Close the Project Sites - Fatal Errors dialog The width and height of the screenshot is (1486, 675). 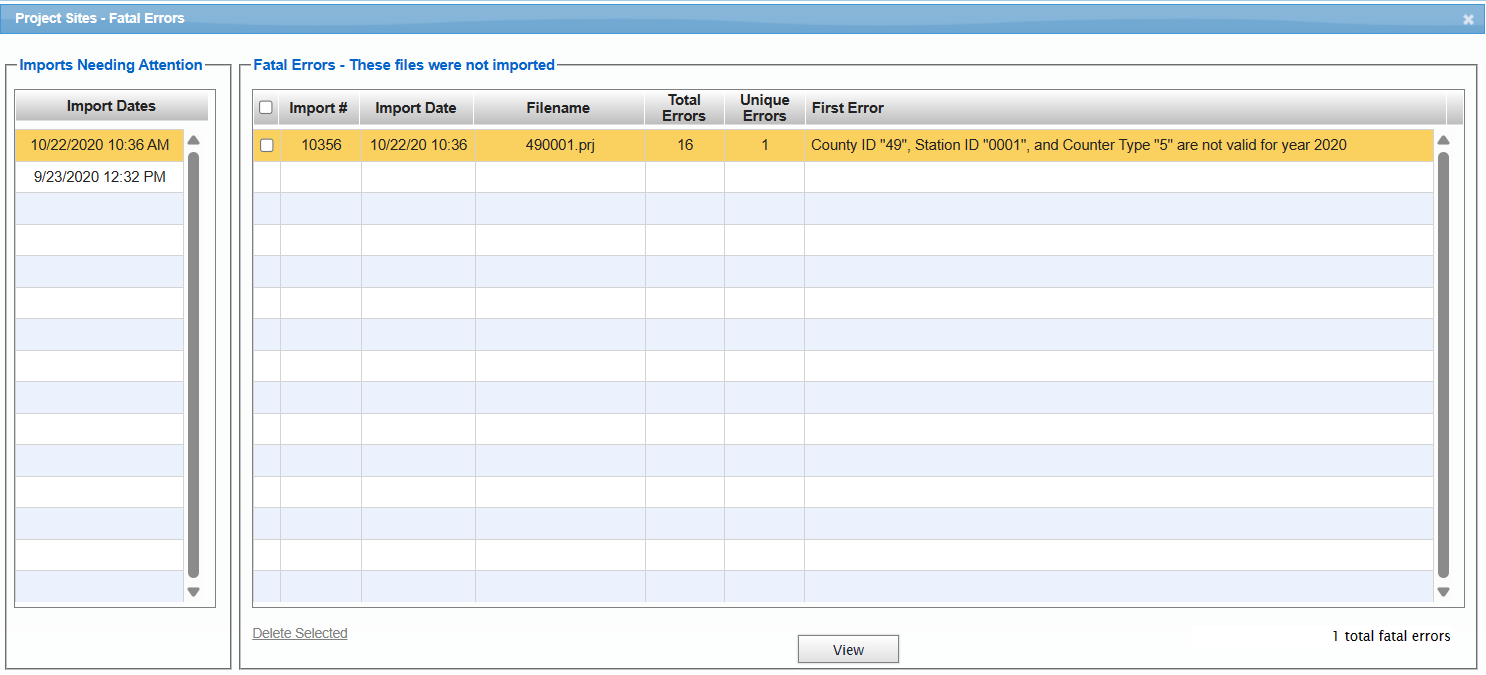point(1468,18)
